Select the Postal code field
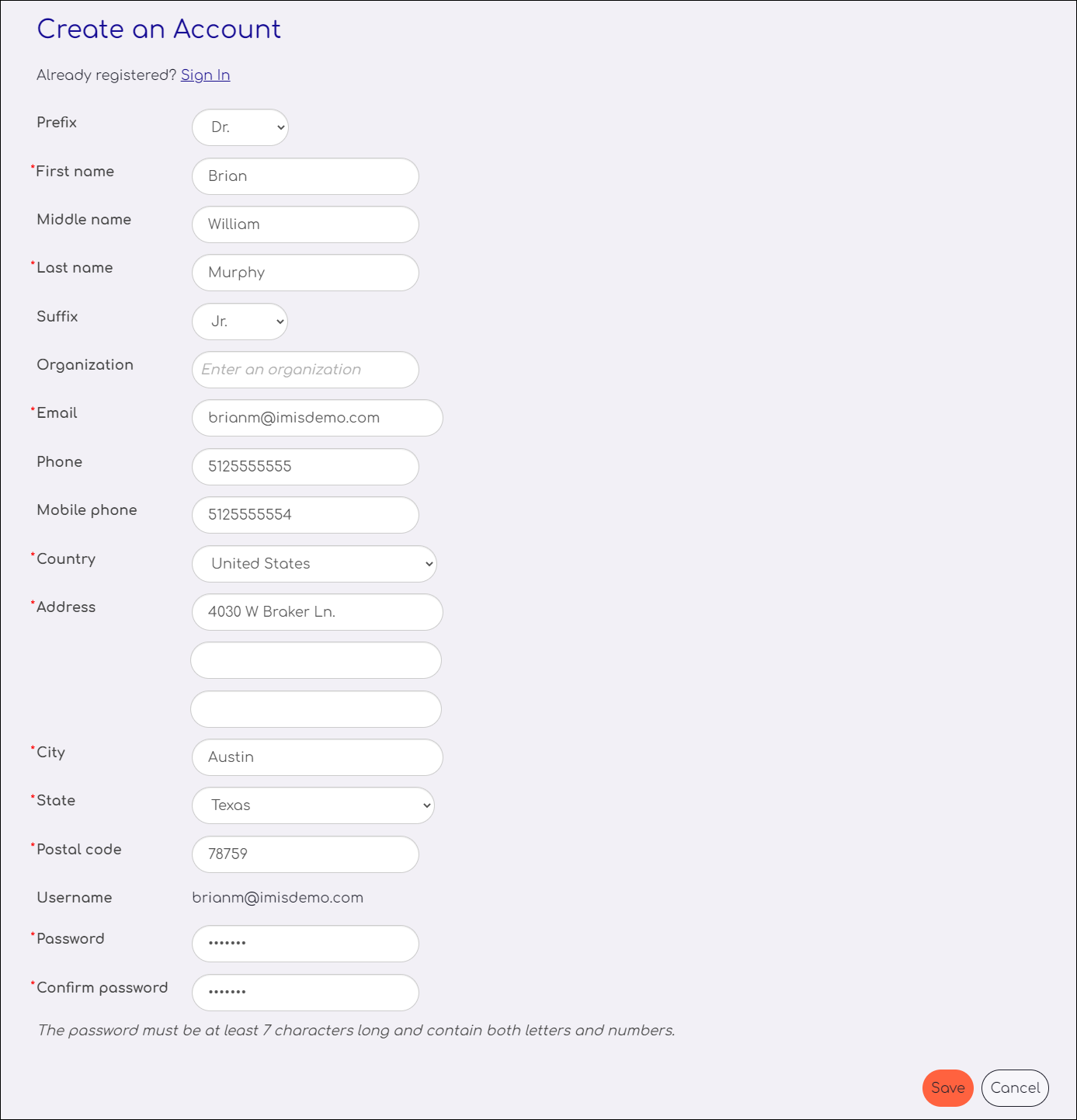This screenshot has height=1120, width=1077. point(305,854)
